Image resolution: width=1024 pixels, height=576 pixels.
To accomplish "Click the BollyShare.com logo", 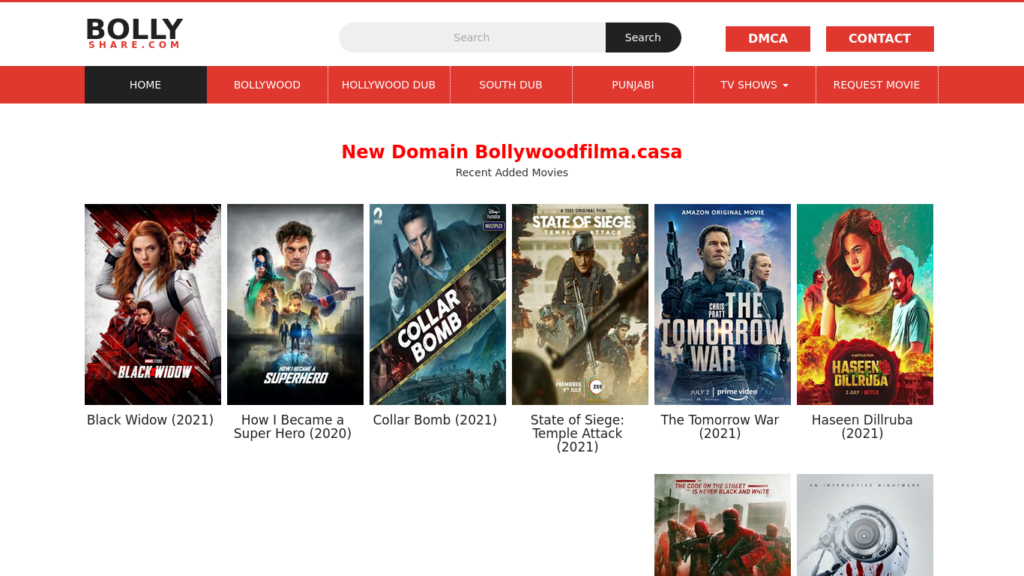I will click(134, 34).
